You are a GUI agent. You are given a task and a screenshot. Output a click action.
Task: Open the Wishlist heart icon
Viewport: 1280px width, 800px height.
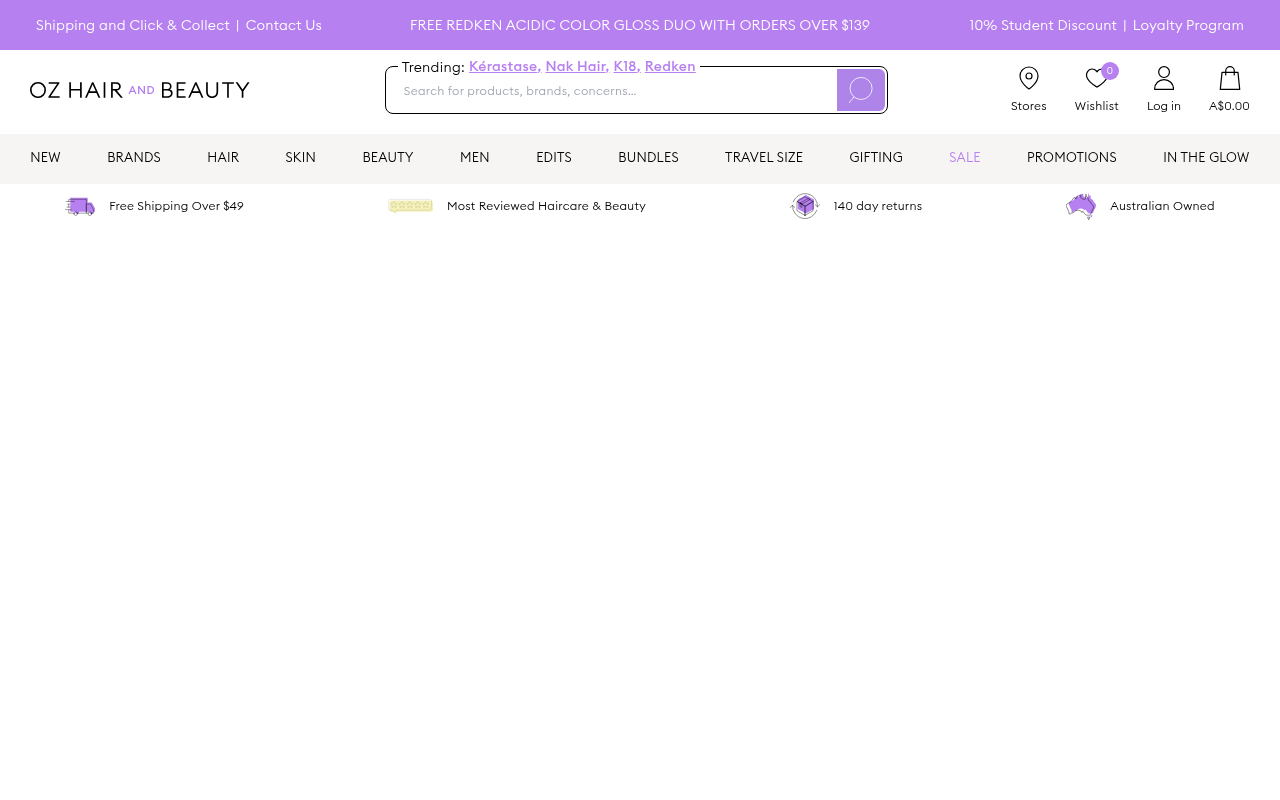pos(1096,78)
